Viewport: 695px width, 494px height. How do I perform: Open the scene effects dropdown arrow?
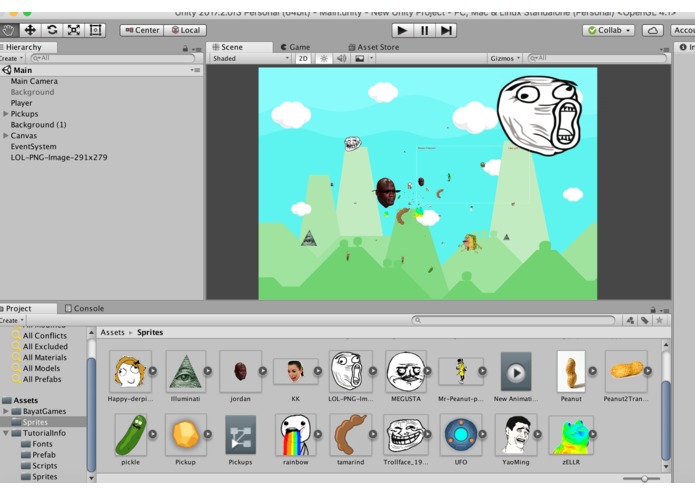[371, 58]
